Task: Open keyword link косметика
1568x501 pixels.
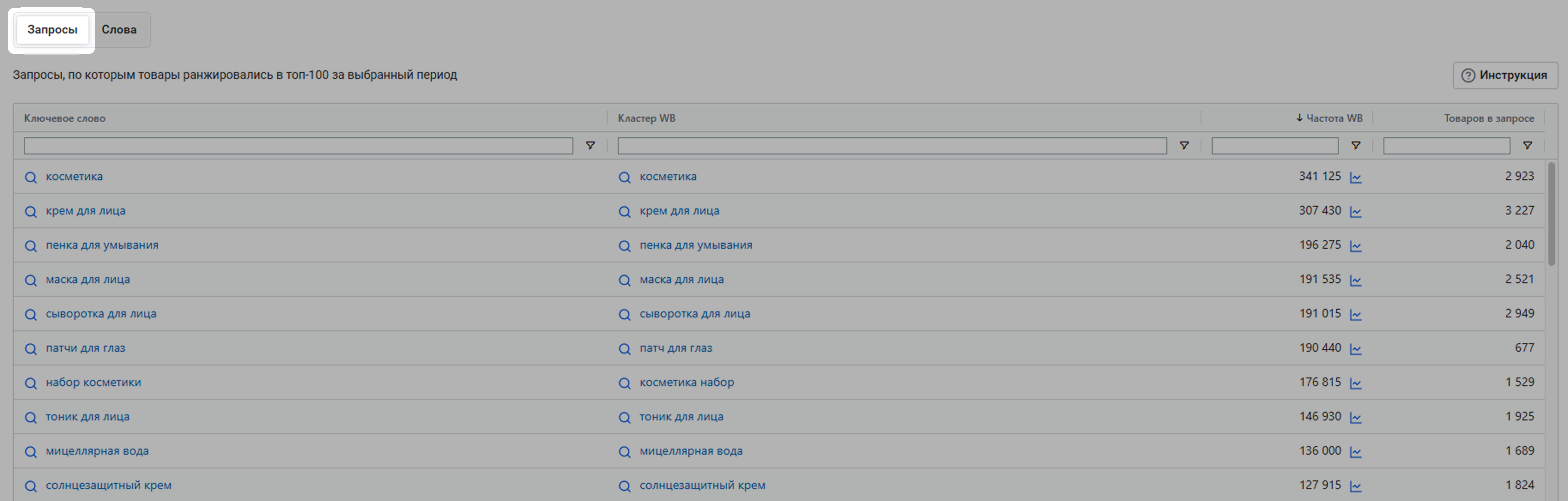Action: tap(74, 177)
